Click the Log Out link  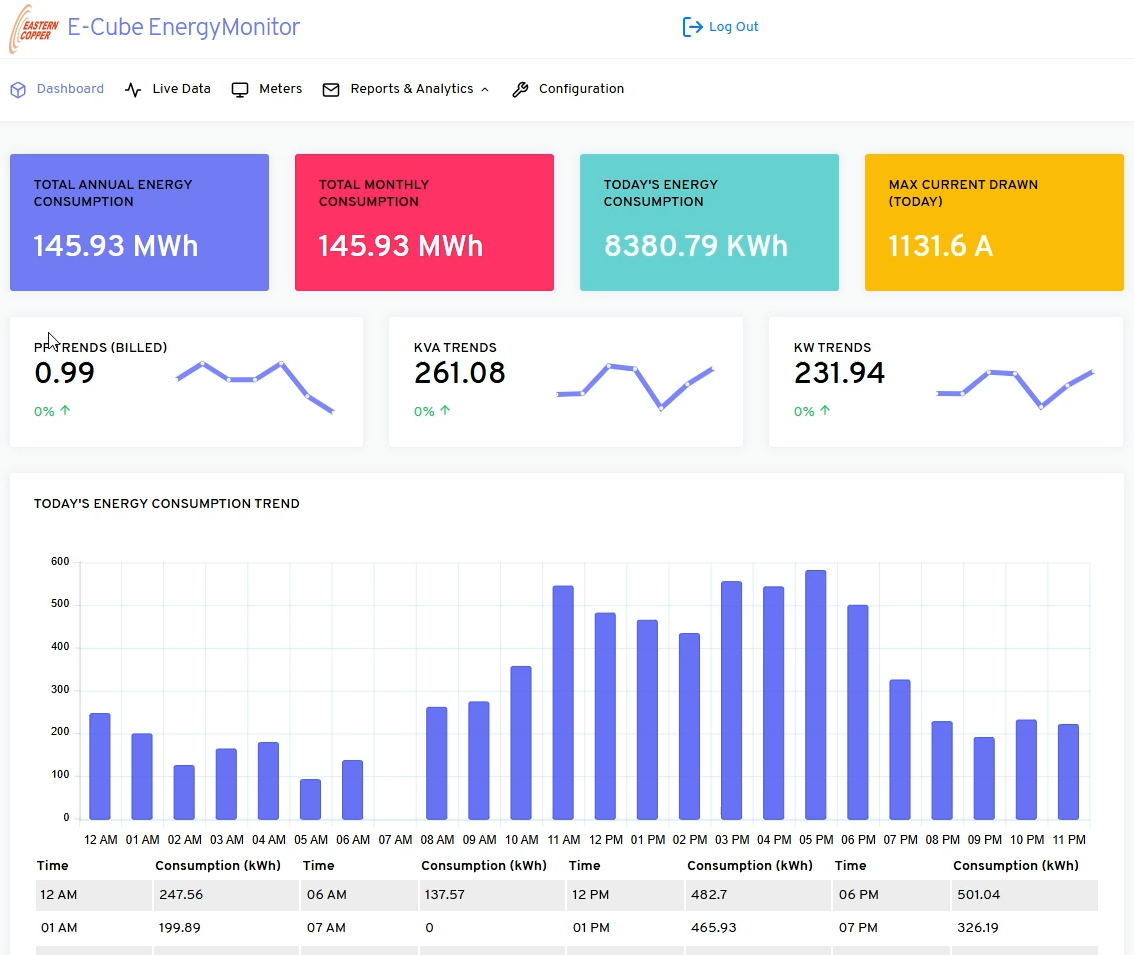pos(733,27)
